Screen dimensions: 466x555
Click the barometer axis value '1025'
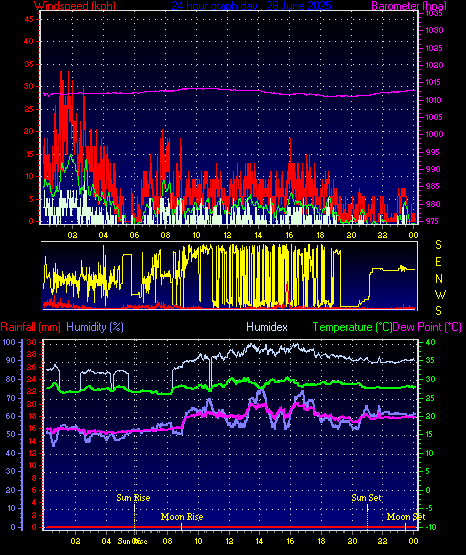pyautogui.click(x=434, y=48)
